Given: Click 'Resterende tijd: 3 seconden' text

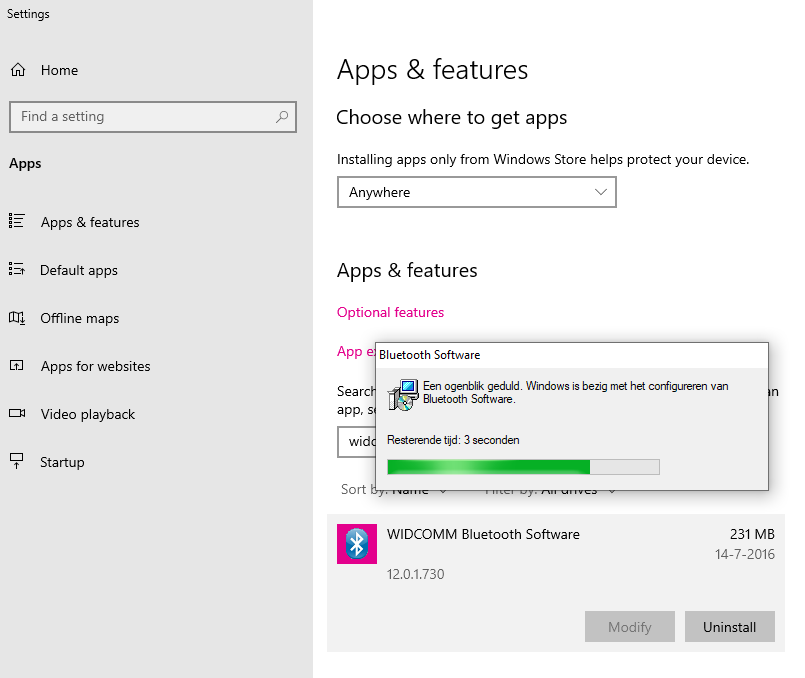Looking at the screenshot, I should pos(453,440).
